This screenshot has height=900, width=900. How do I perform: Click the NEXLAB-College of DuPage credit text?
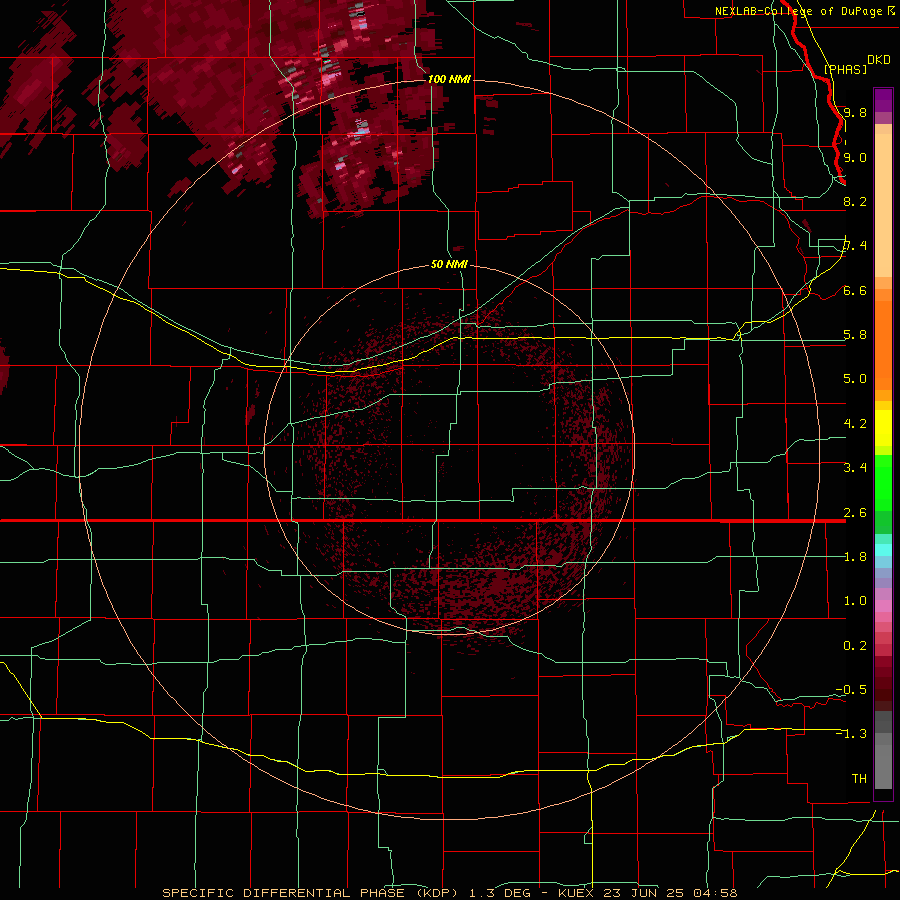click(x=798, y=11)
